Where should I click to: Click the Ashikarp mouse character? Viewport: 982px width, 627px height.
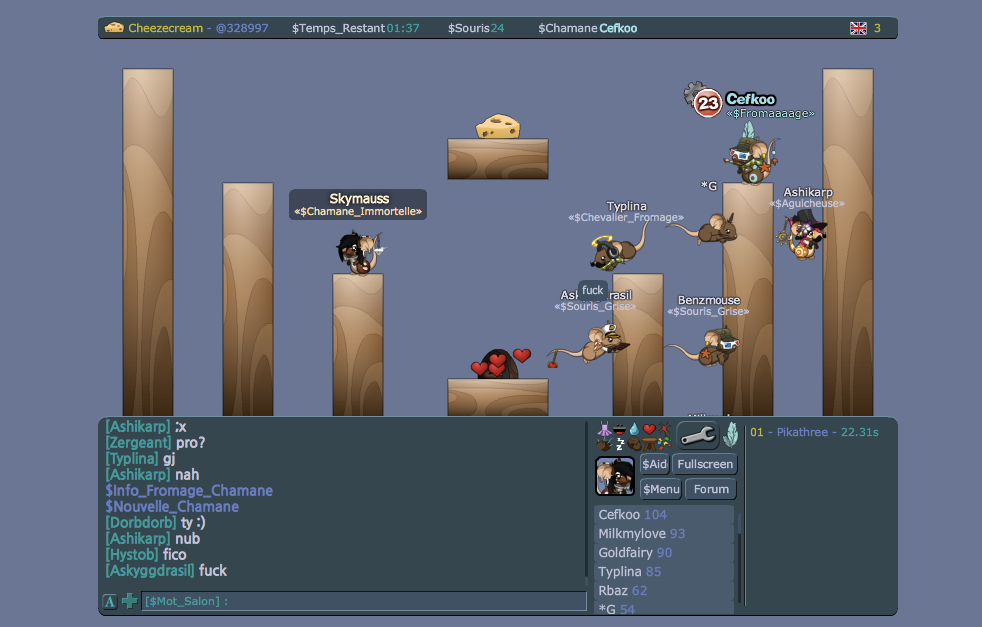coord(803,235)
